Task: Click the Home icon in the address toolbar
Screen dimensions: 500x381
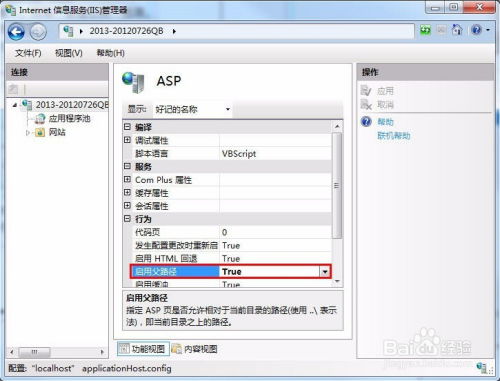Action: [457, 30]
